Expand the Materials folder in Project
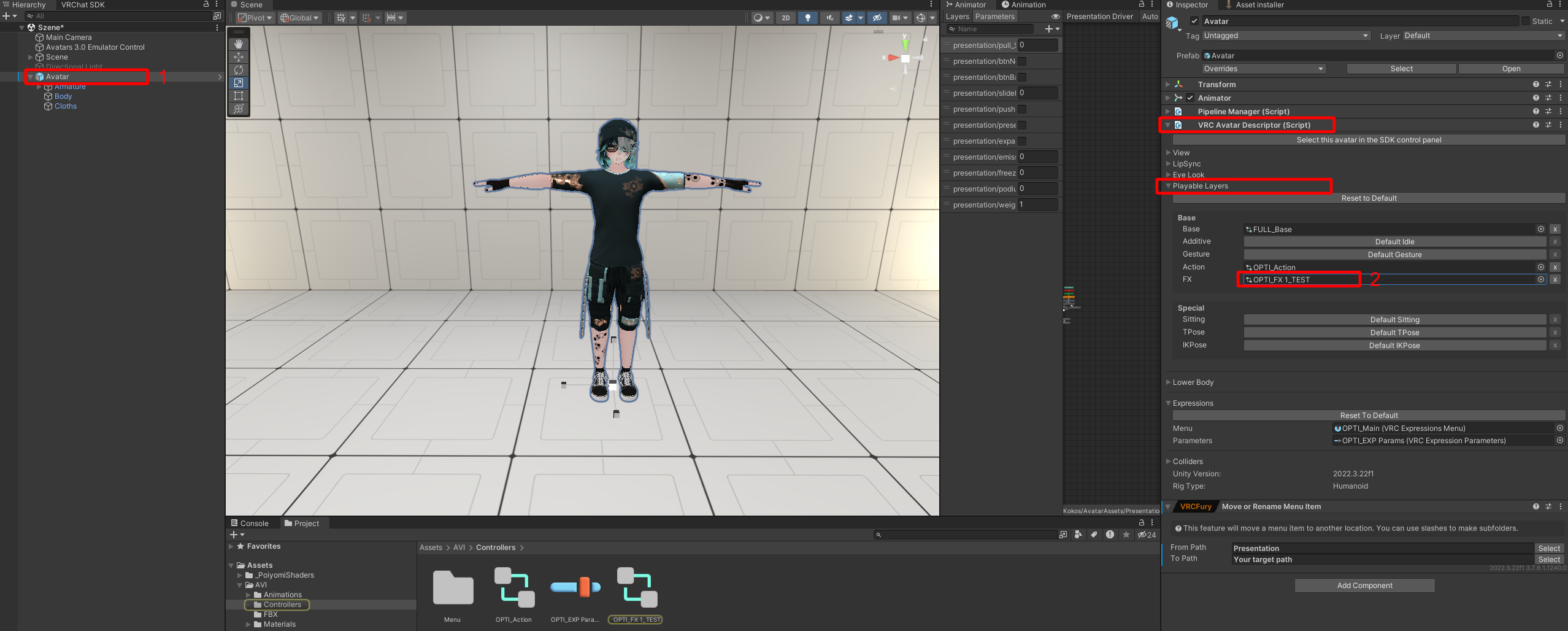 point(248,624)
